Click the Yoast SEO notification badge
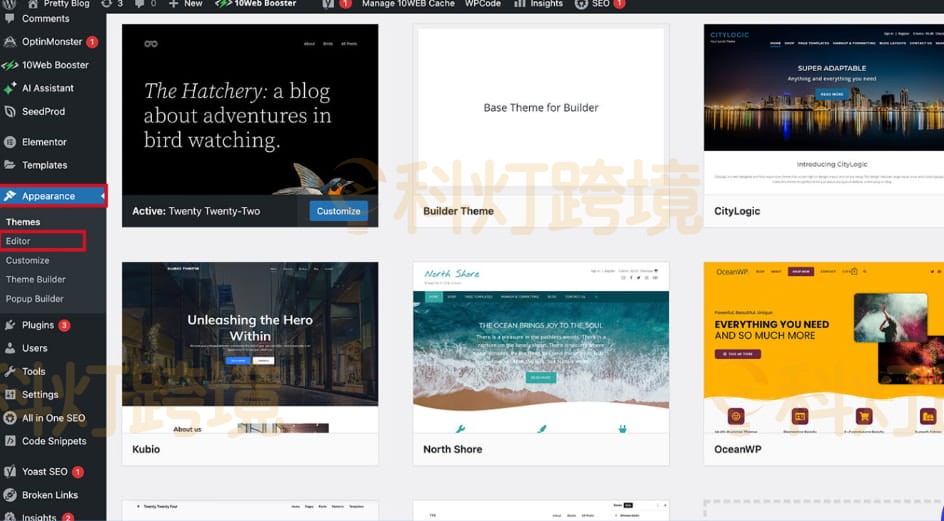Viewport: 944px width, 521px height. tap(78, 472)
